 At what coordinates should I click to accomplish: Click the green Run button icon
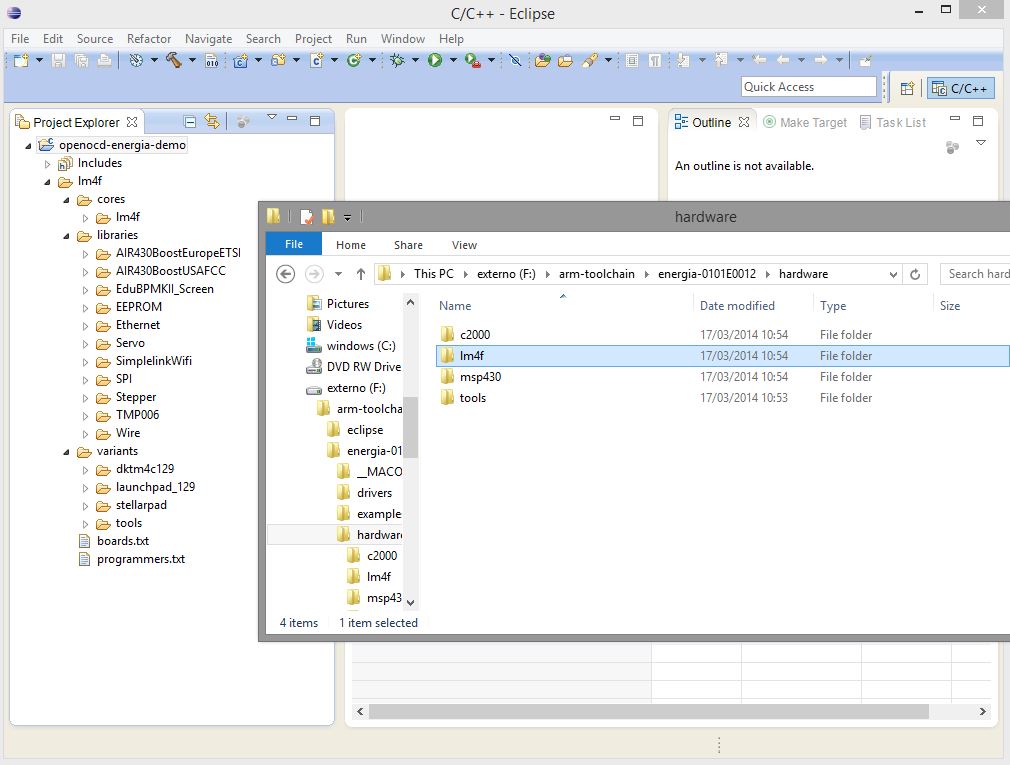point(435,61)
